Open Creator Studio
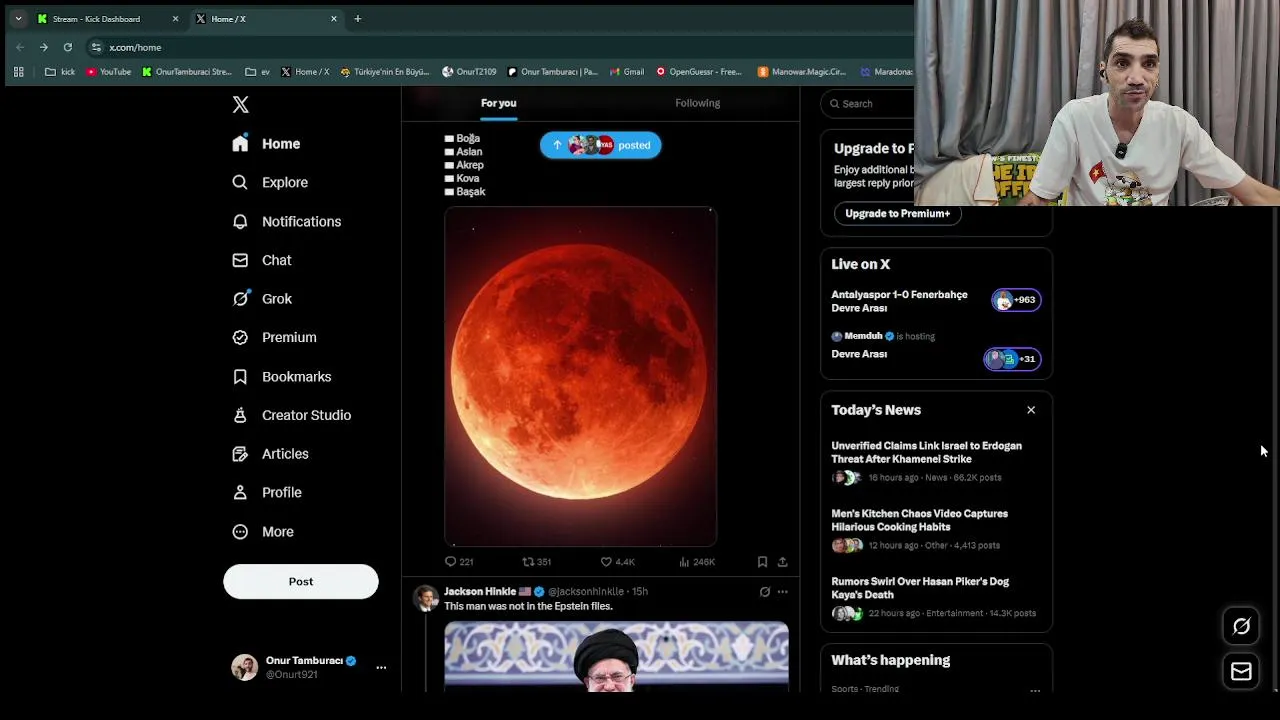 292,415
